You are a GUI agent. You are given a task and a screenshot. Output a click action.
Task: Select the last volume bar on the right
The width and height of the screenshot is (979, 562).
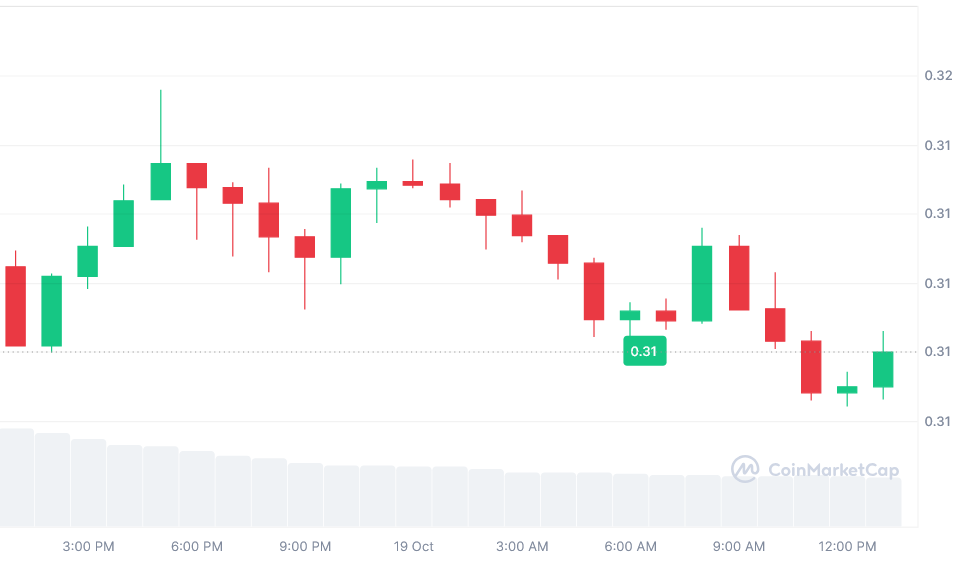coord(883,501)
